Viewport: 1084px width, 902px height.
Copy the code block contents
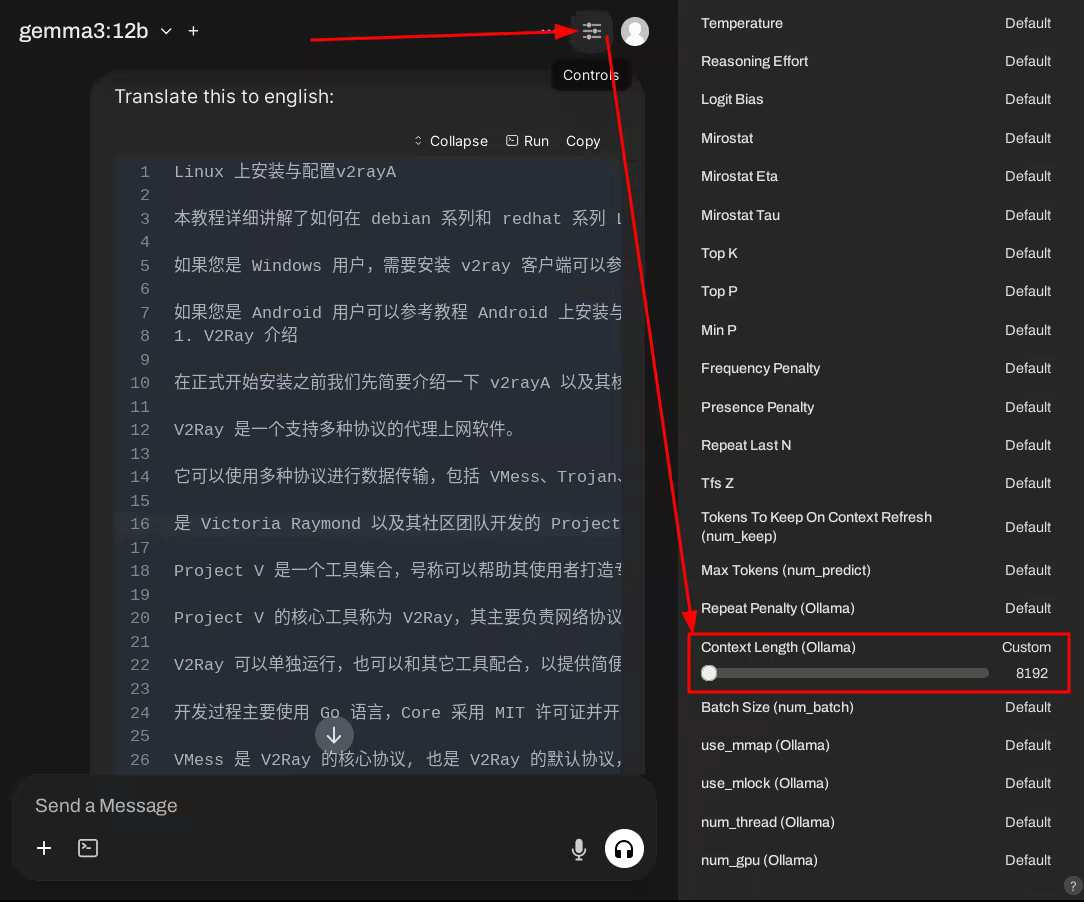pos(582,141)
